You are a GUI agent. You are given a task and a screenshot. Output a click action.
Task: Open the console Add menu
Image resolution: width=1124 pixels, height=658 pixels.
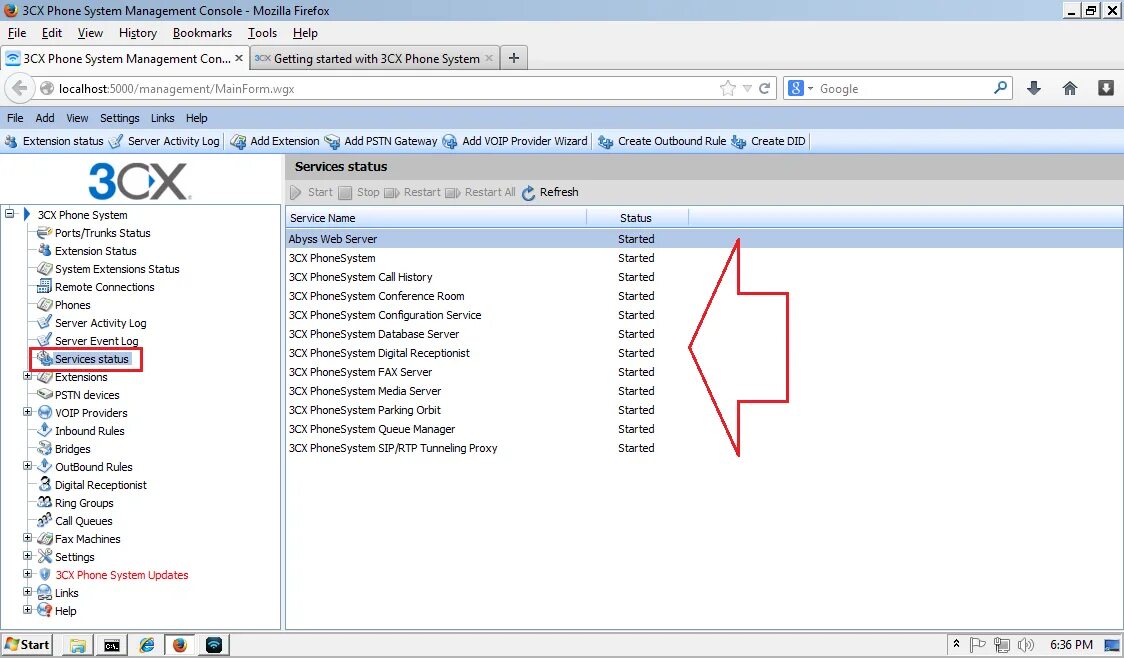44,118
